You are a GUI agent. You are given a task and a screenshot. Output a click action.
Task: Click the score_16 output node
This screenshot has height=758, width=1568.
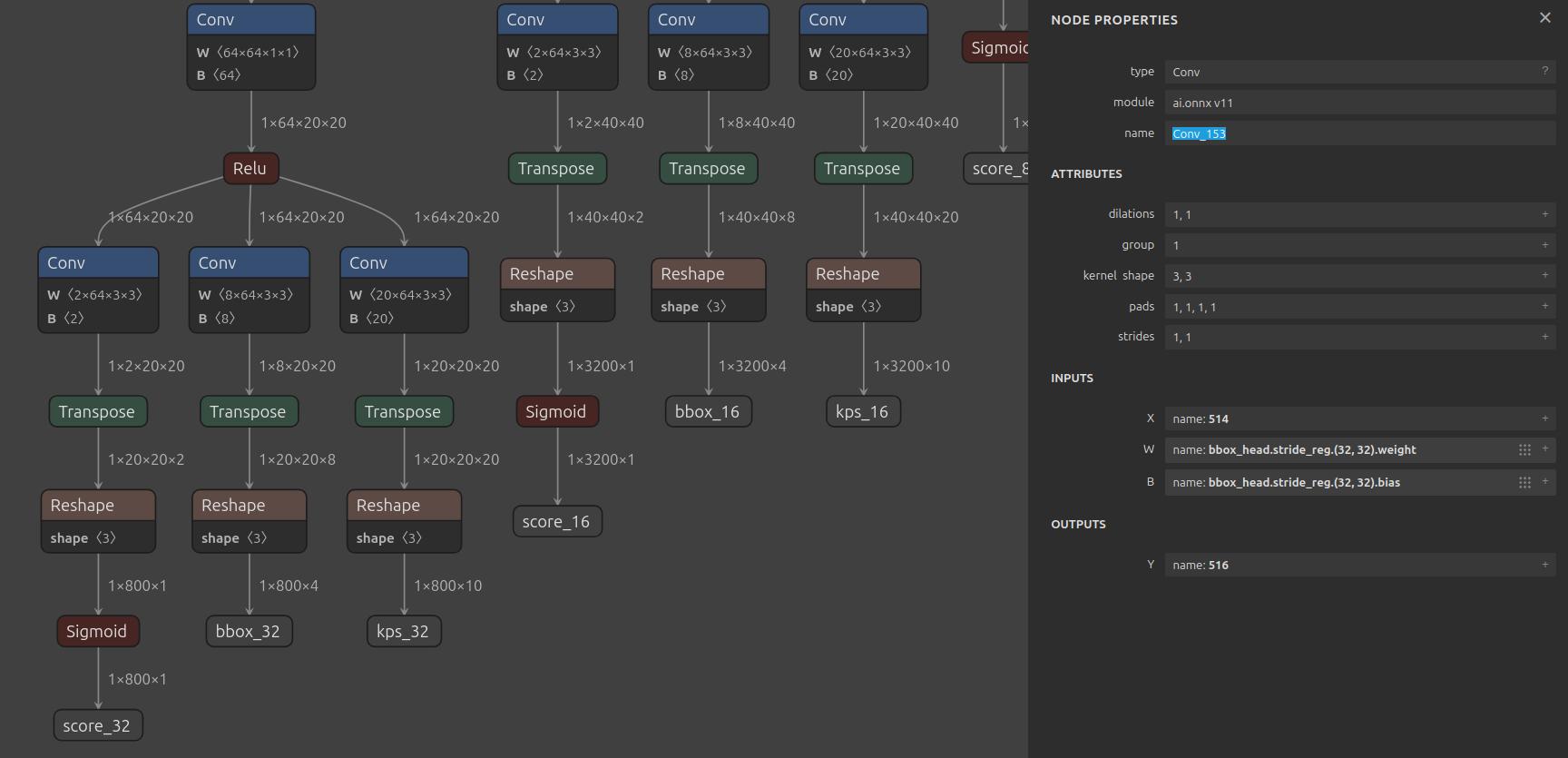point(556,522)
